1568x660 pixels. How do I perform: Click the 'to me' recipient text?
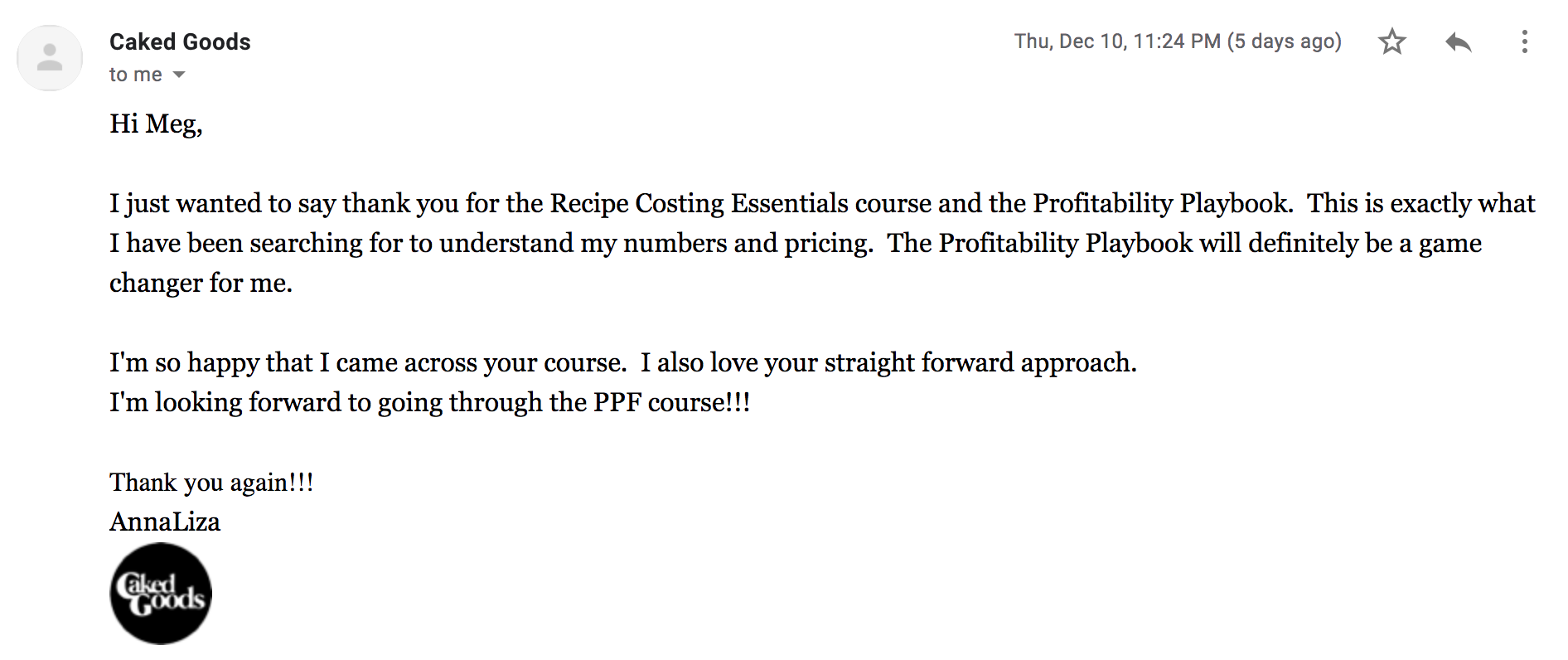click(x=136, y=75)
